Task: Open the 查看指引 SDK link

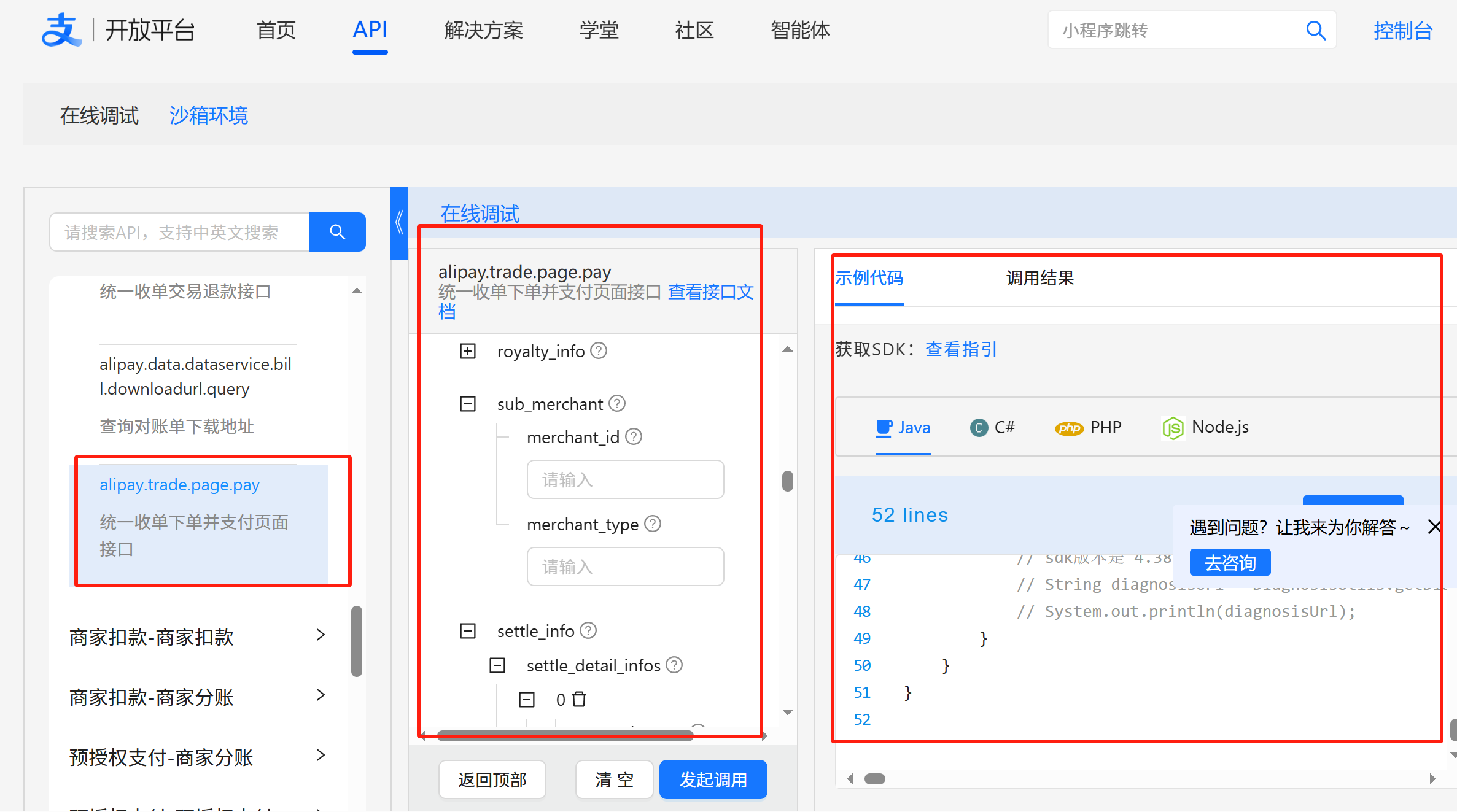Action: [x=961, y=349]
